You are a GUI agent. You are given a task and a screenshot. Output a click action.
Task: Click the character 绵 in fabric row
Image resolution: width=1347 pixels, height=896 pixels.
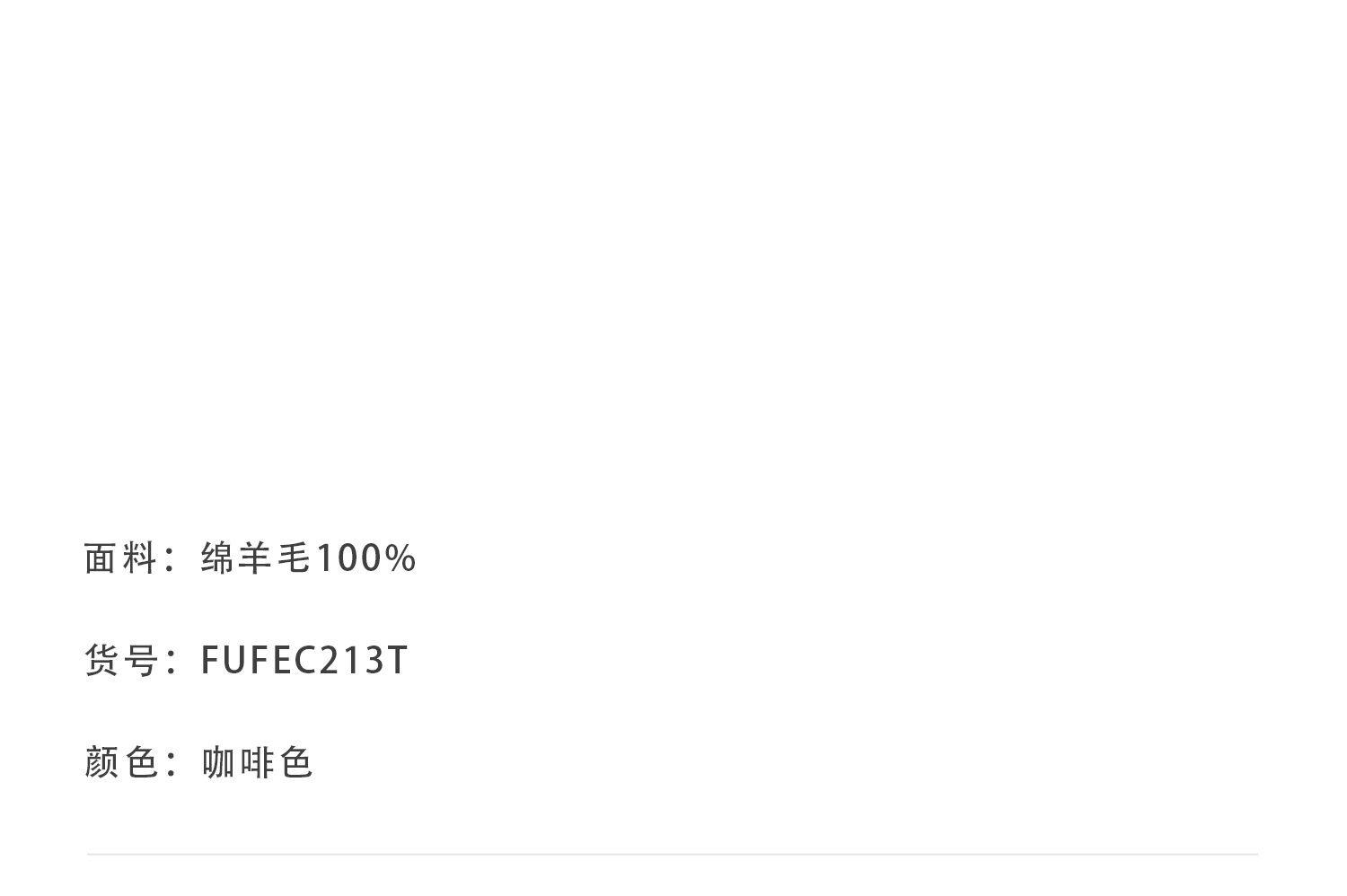tap(218, 558)
